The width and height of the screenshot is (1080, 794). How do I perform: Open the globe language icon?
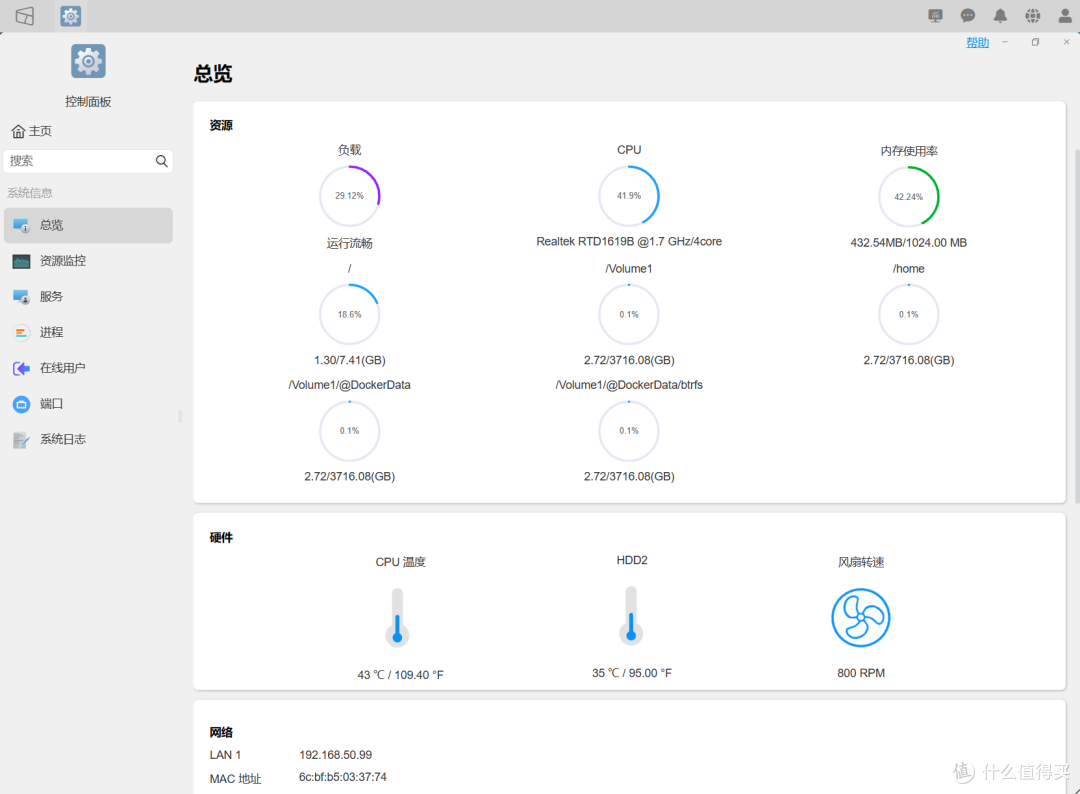tap(1032, 16)
